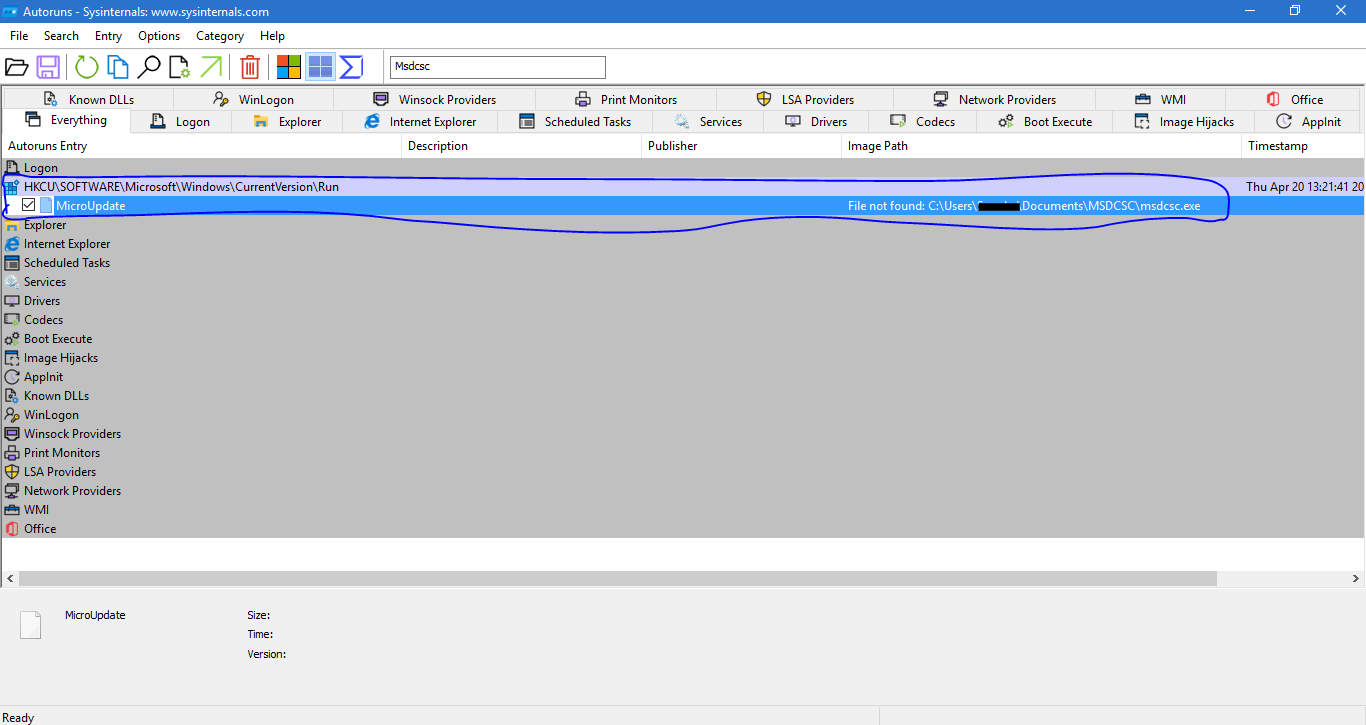Click the VirusTotal sigma icon

point(351,67)
